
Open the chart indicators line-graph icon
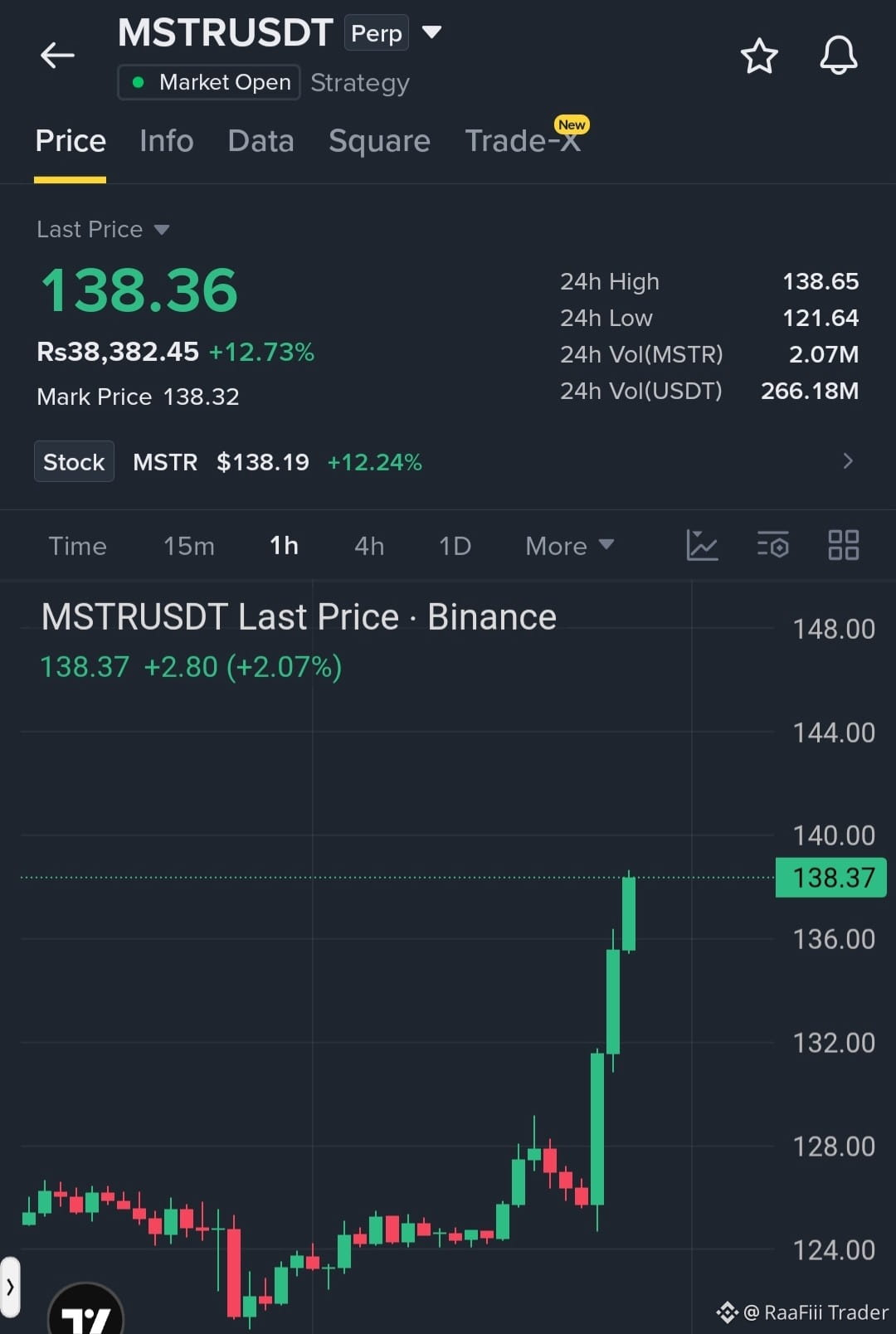point(702,545)
